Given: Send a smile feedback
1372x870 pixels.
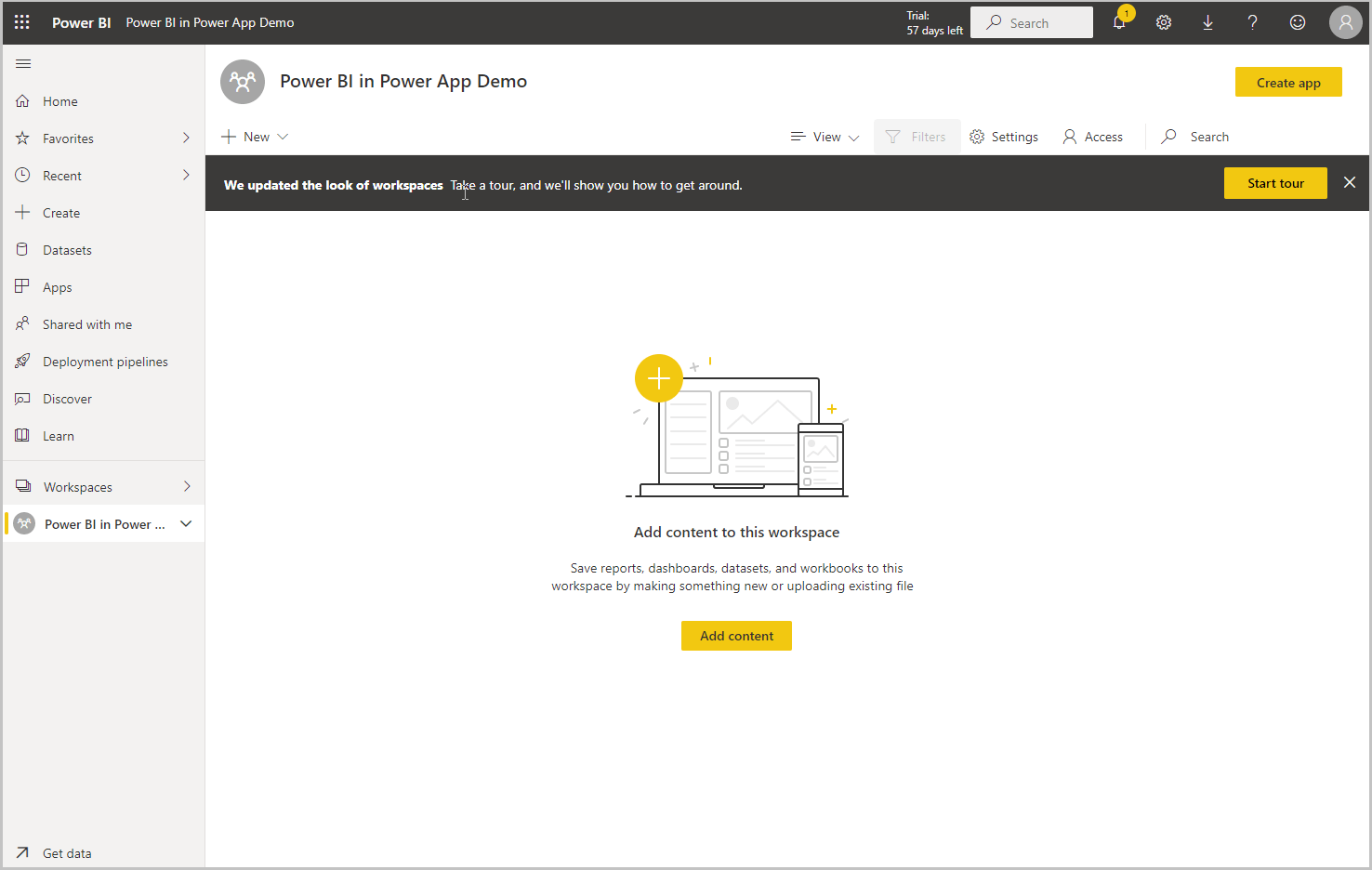Looking at the screenshot, I should pyautogui.click(x=1298, y=22).
